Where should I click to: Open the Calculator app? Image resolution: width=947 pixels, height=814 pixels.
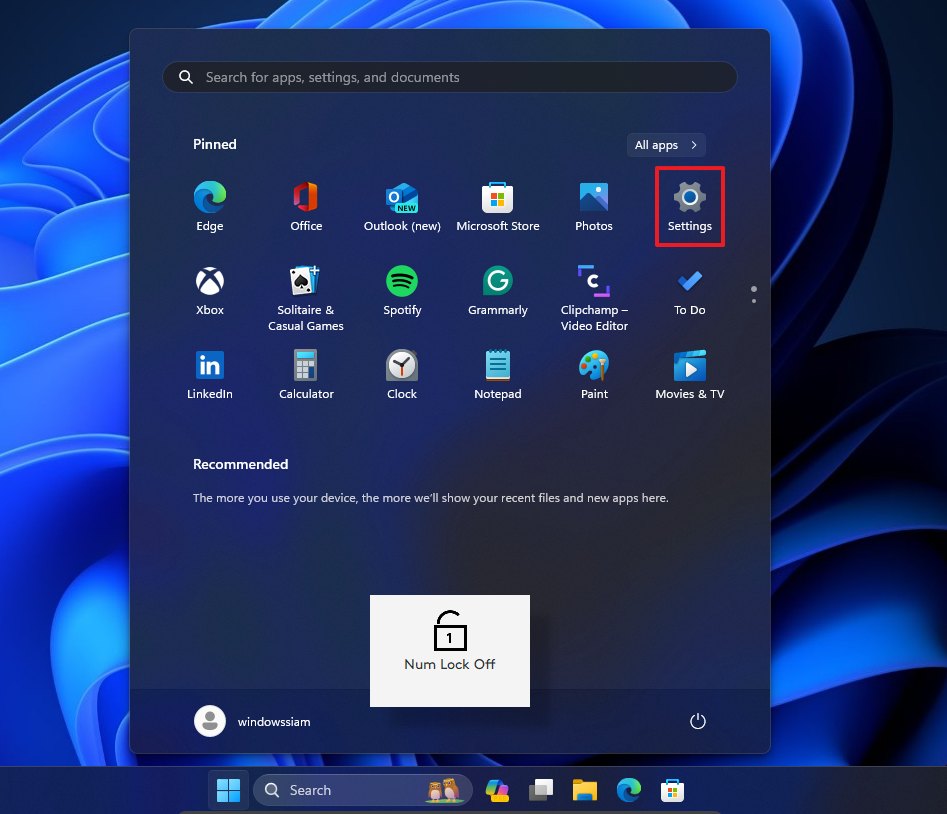coord(306,375)
